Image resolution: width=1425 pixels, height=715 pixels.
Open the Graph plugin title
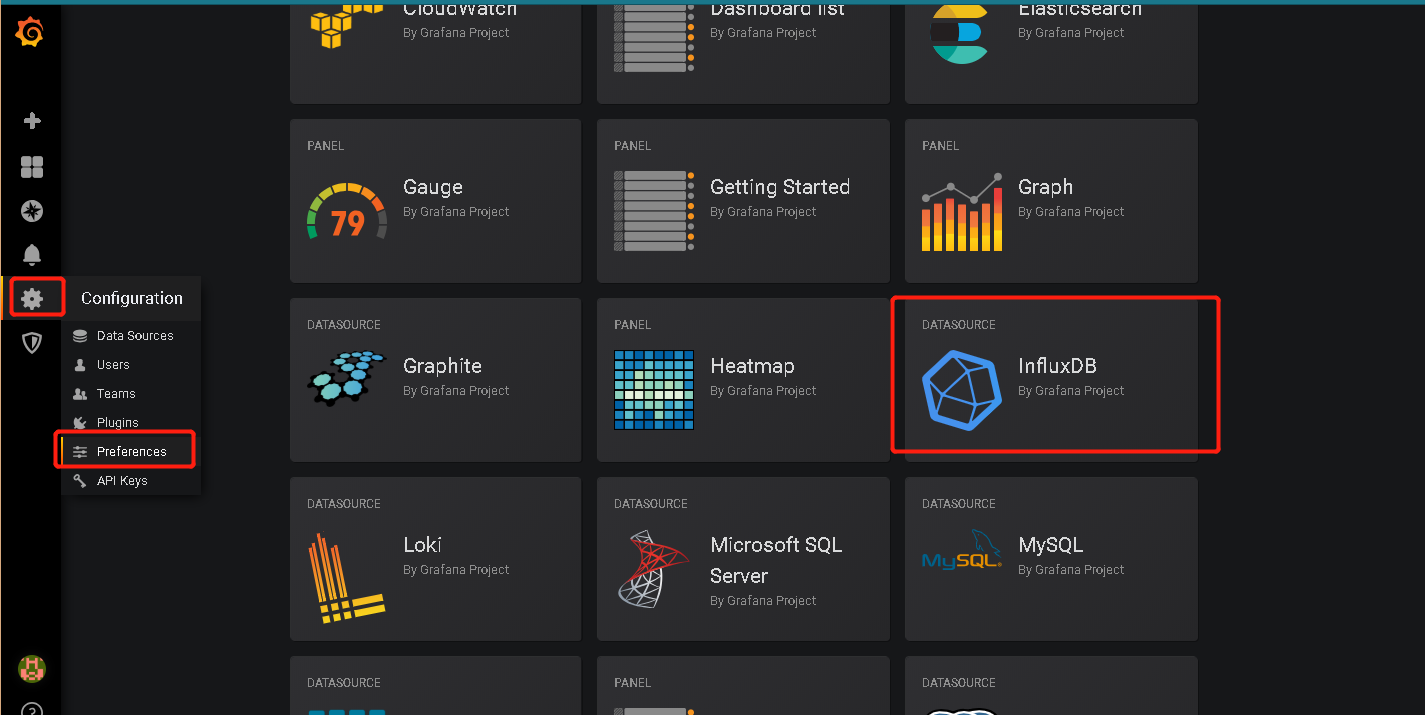[1045, 187]
